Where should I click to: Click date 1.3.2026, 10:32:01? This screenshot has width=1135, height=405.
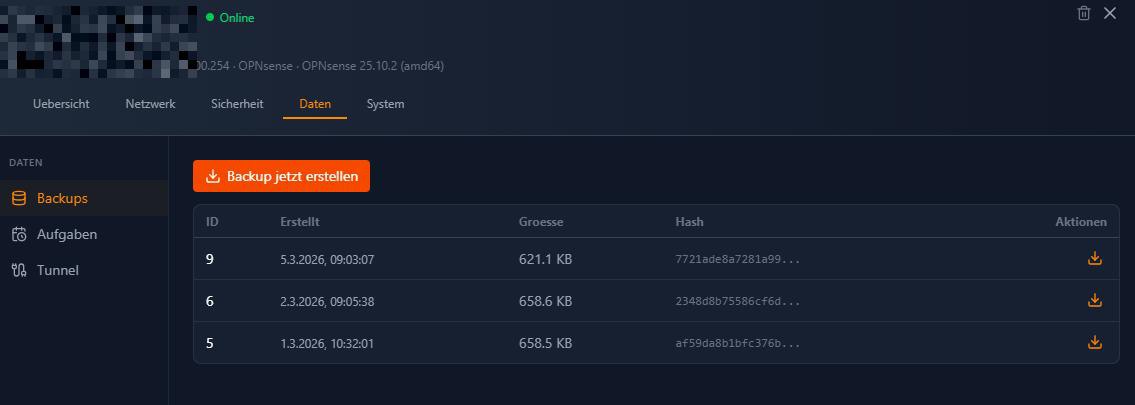[x=327, y=344]
